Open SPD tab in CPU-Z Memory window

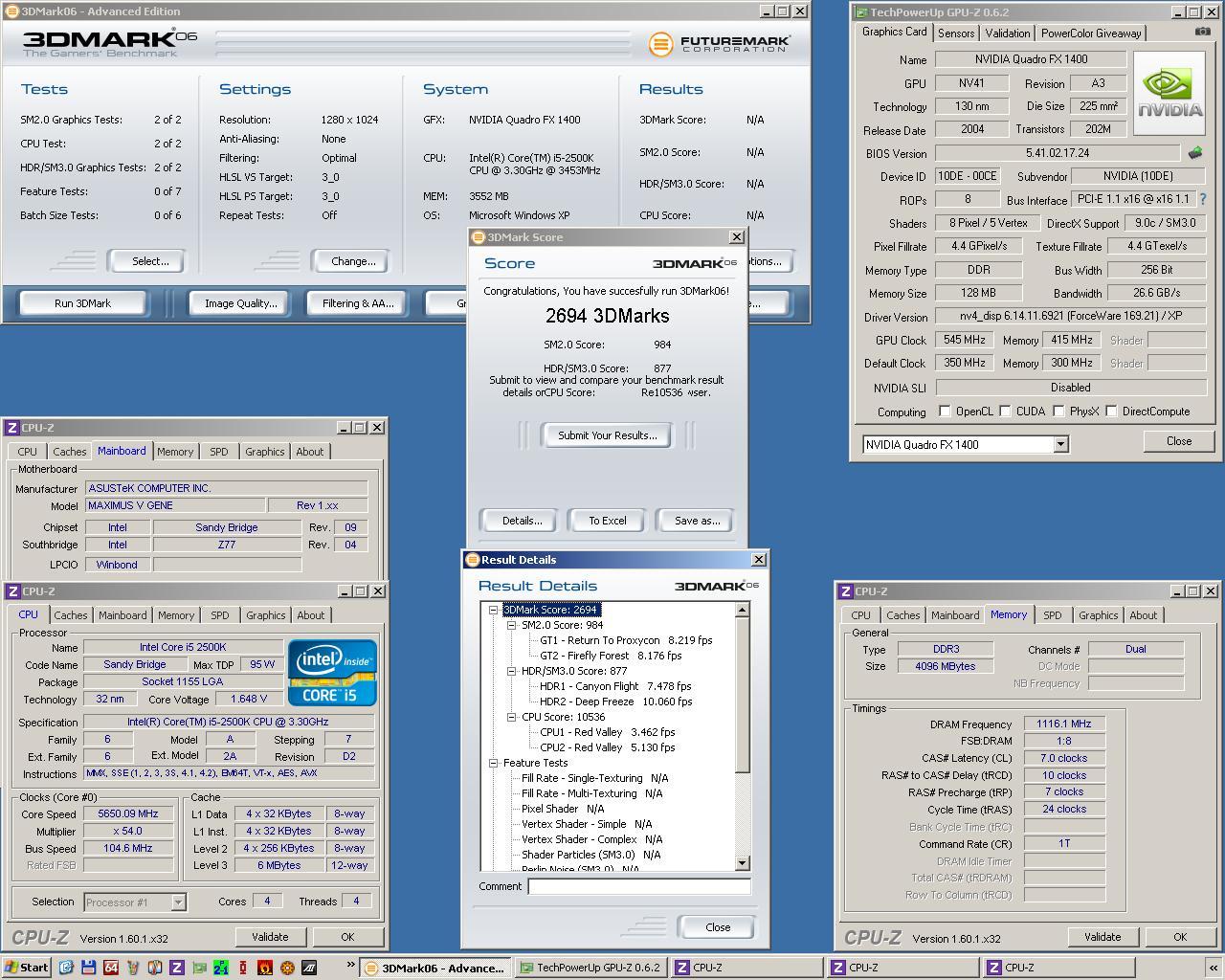tap(1053, 615)
